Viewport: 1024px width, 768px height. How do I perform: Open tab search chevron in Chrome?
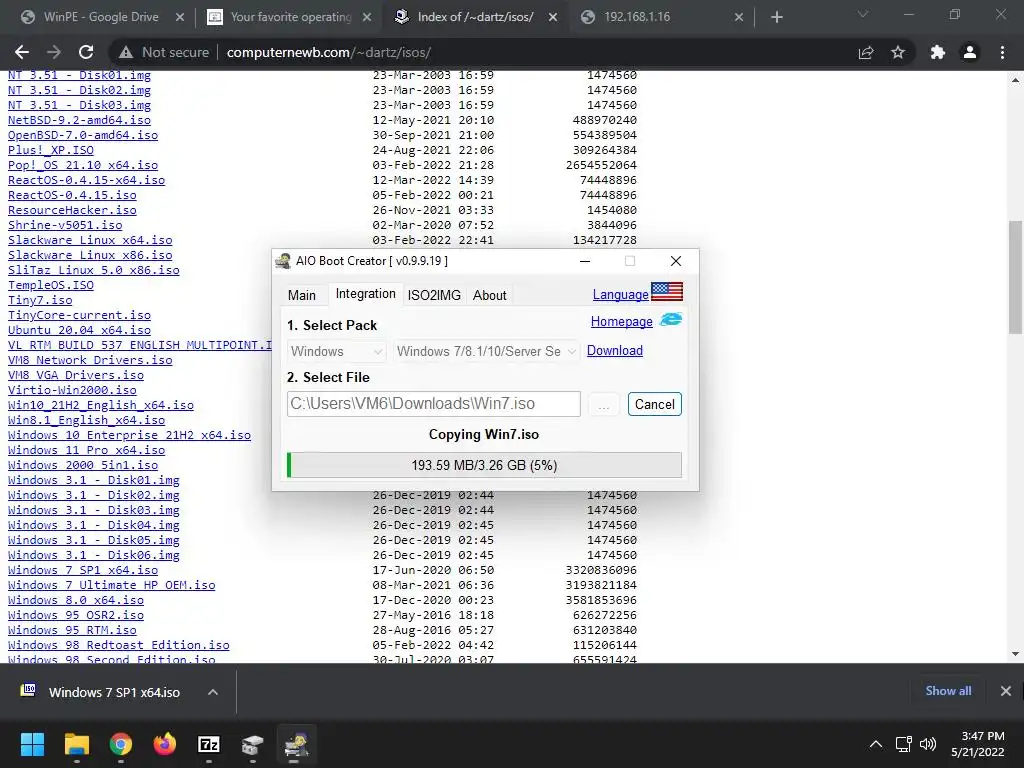(863, 14)
